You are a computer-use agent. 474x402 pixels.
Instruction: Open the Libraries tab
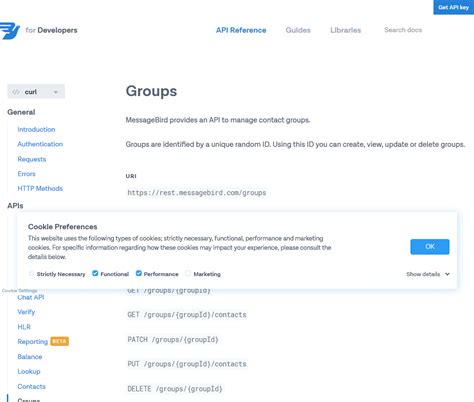point(346,30)
